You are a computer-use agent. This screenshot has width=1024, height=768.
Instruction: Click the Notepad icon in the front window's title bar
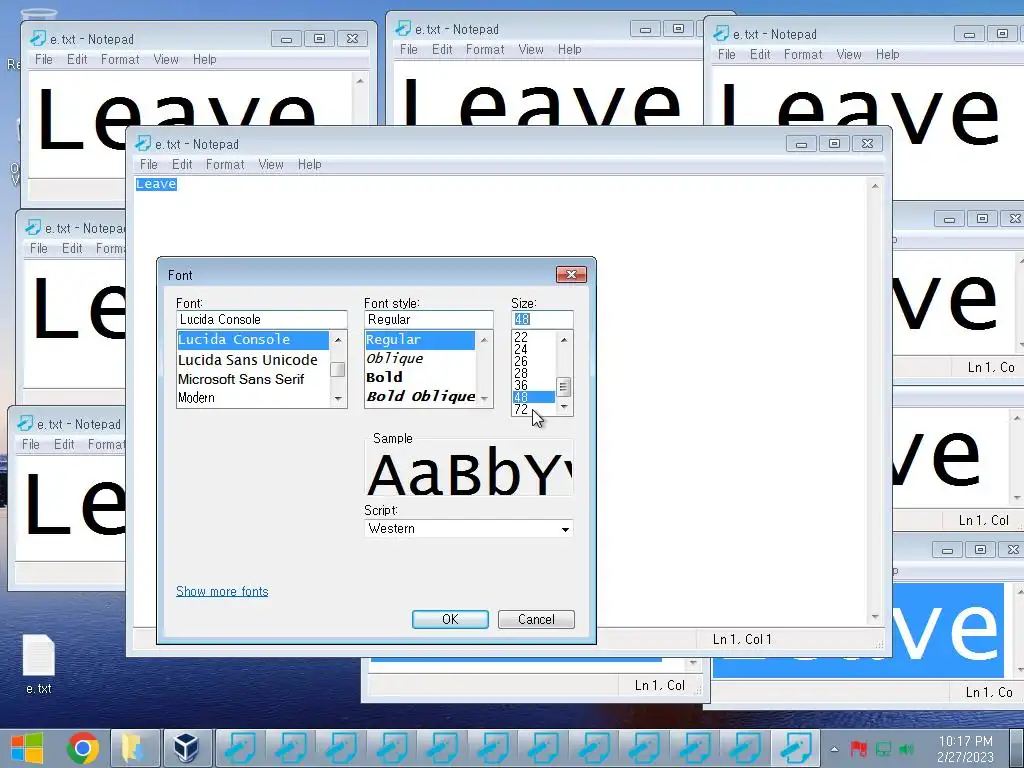click(143, 143)
